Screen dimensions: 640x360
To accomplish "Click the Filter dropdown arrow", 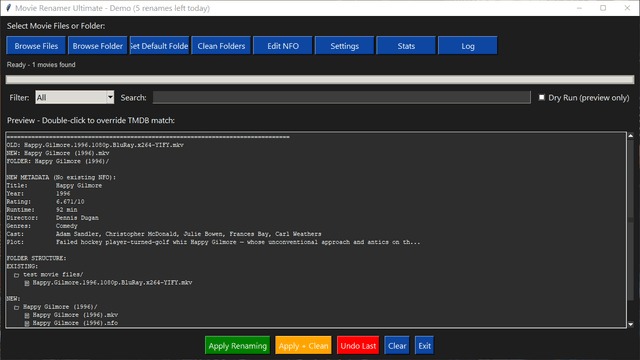I will point(110,97).
